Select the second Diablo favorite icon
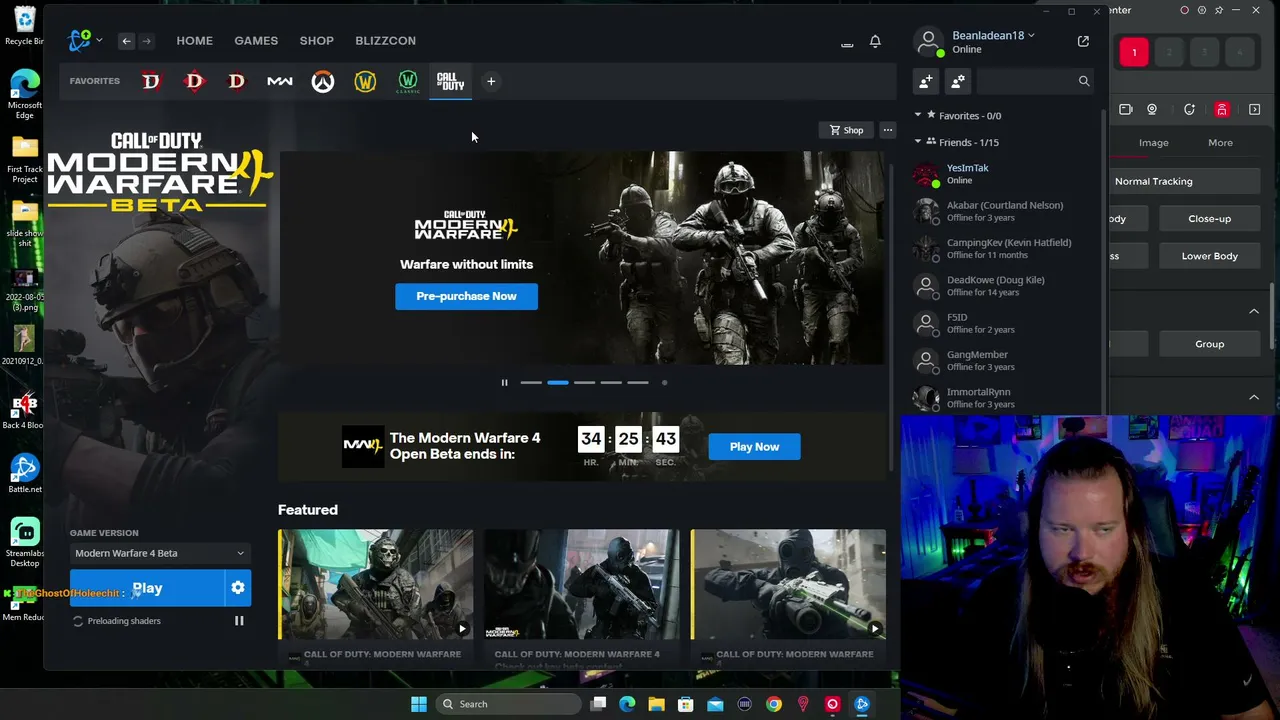Viewport: 1280px width, 720px height. [x=194, y=81]
